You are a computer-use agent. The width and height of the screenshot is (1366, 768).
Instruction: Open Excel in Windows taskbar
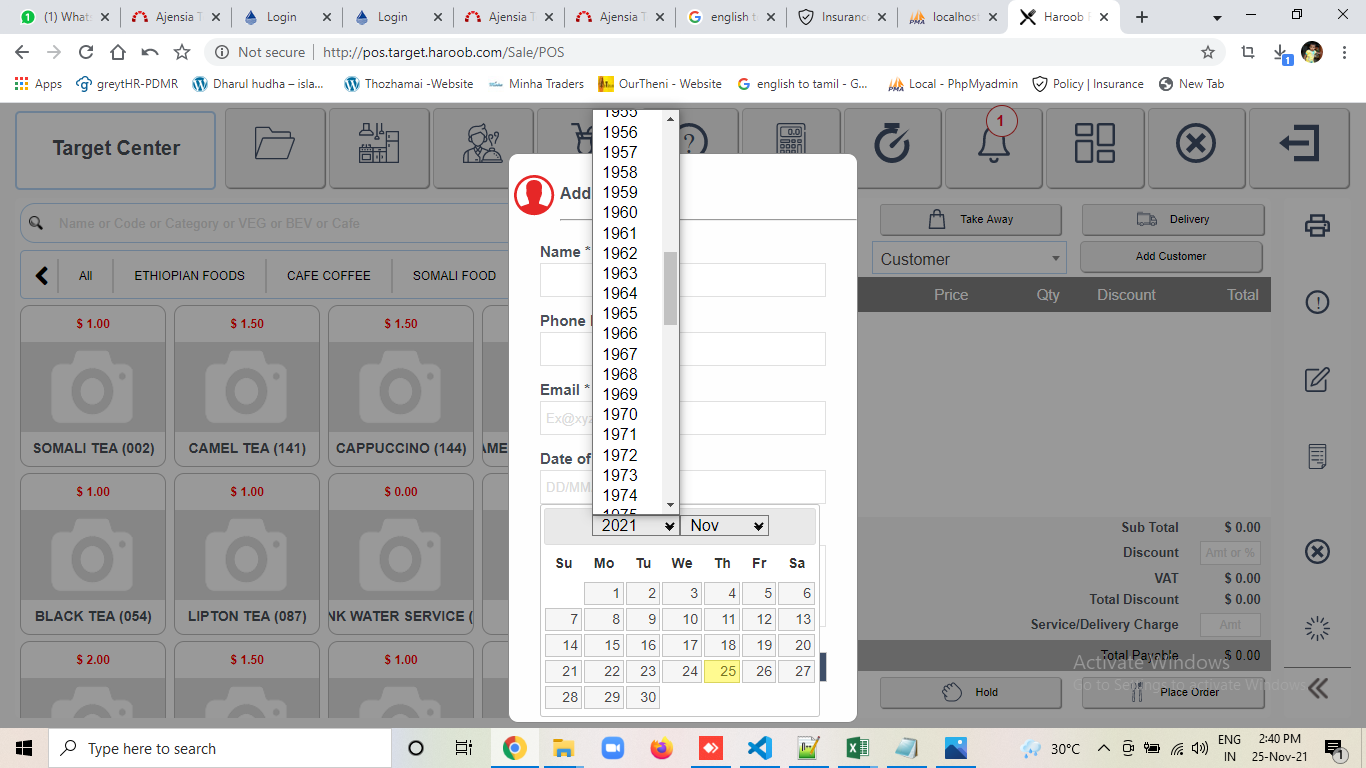point(857,748)
